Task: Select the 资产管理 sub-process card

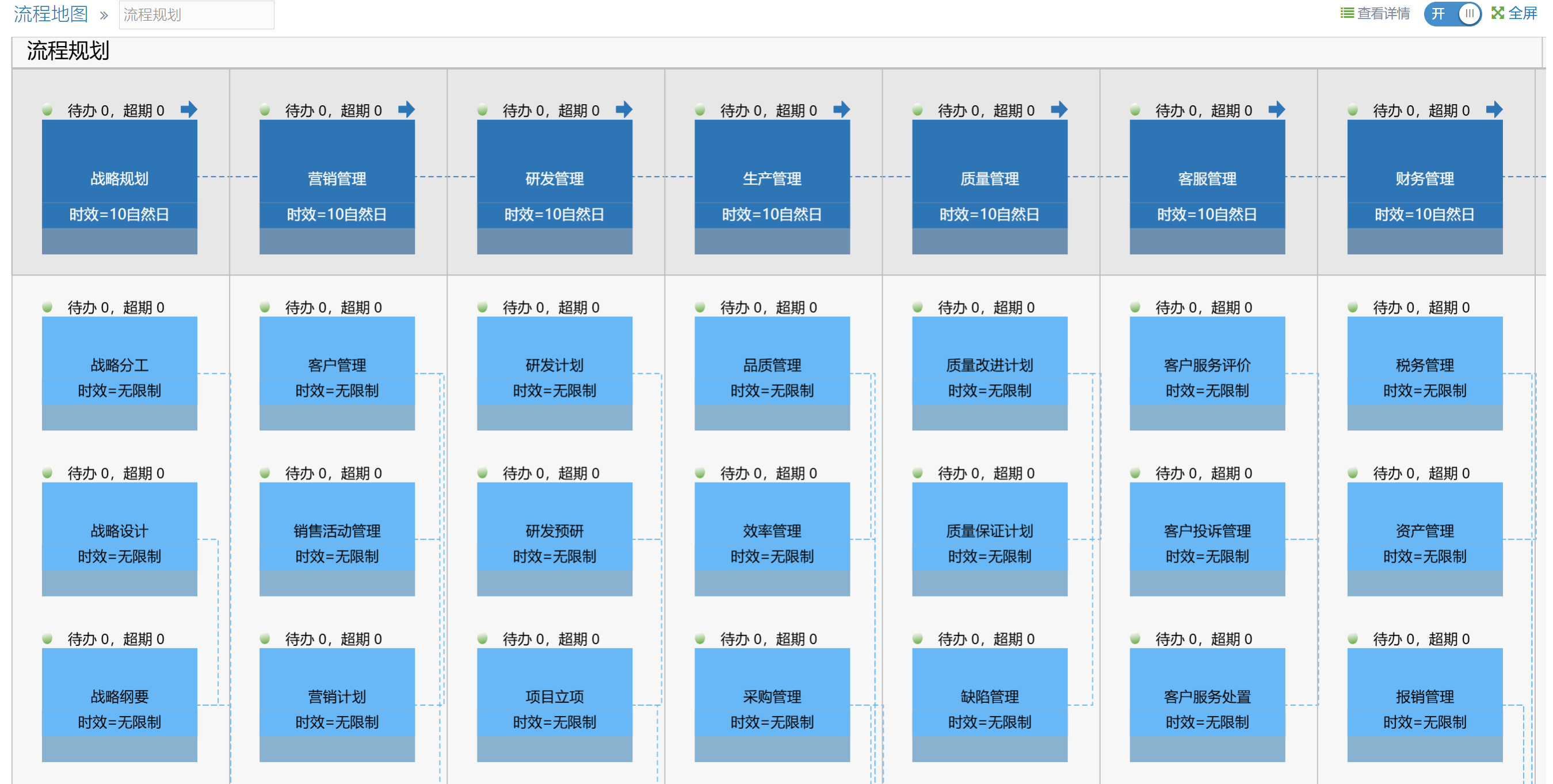Action: [1425, 540]
